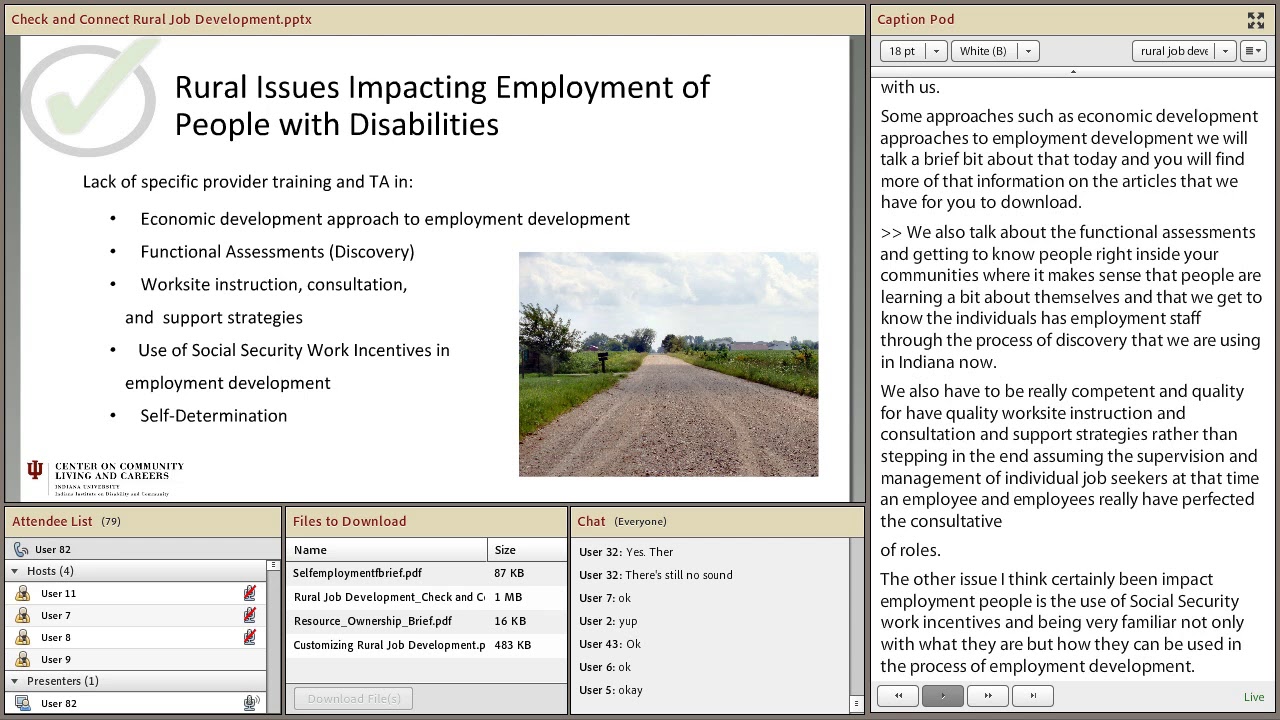Image resolution: width=1280 pixels, height=720 pixels.
Task: Click host icon of User 9
Action: [x=22, y=659]
